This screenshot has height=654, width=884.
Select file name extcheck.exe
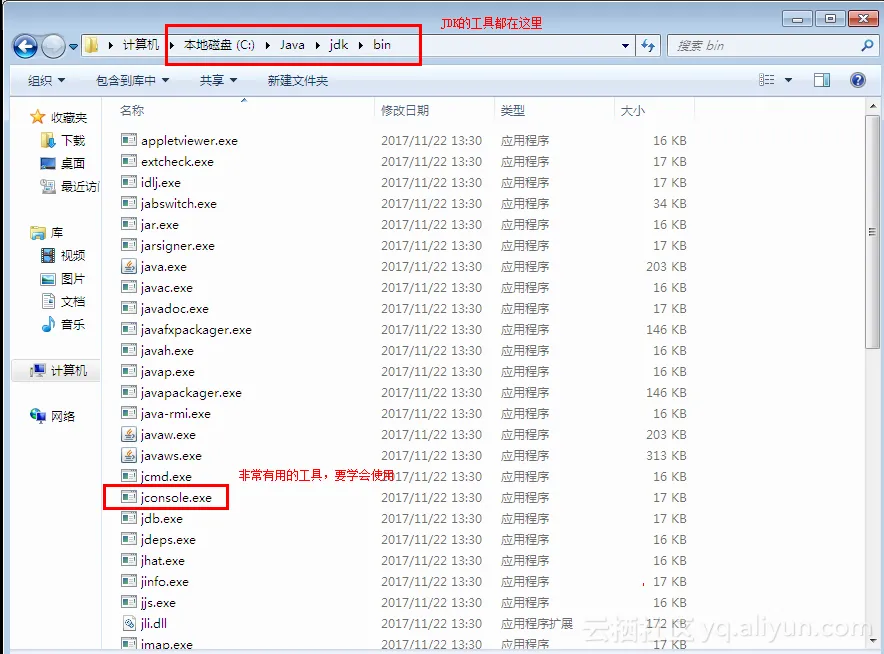pos(177,162)
